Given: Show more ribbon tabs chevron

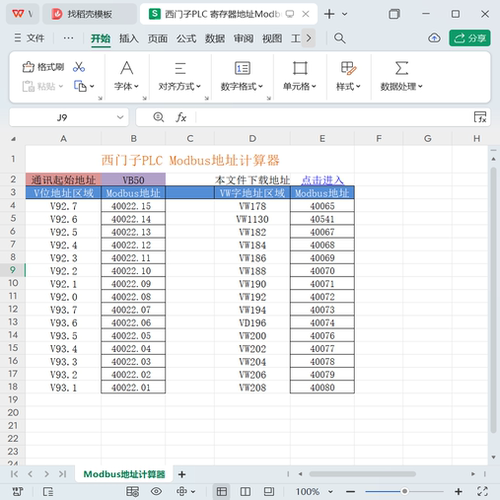Looking at the screenshot, I should tap(309, 38).
